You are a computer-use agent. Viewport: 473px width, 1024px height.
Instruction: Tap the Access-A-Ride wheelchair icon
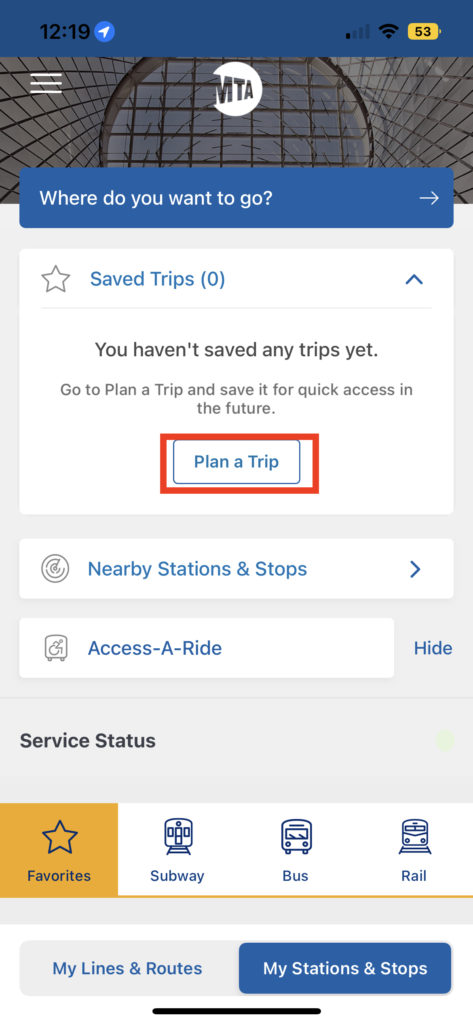55,648
